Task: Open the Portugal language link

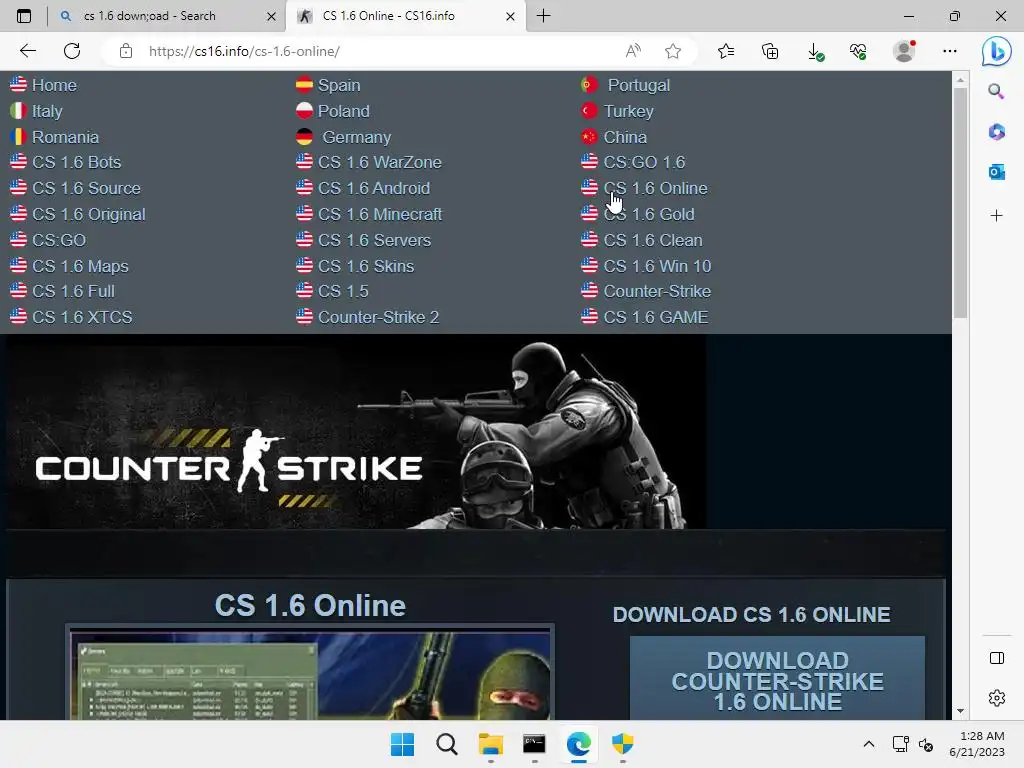Action: [639, 85]
